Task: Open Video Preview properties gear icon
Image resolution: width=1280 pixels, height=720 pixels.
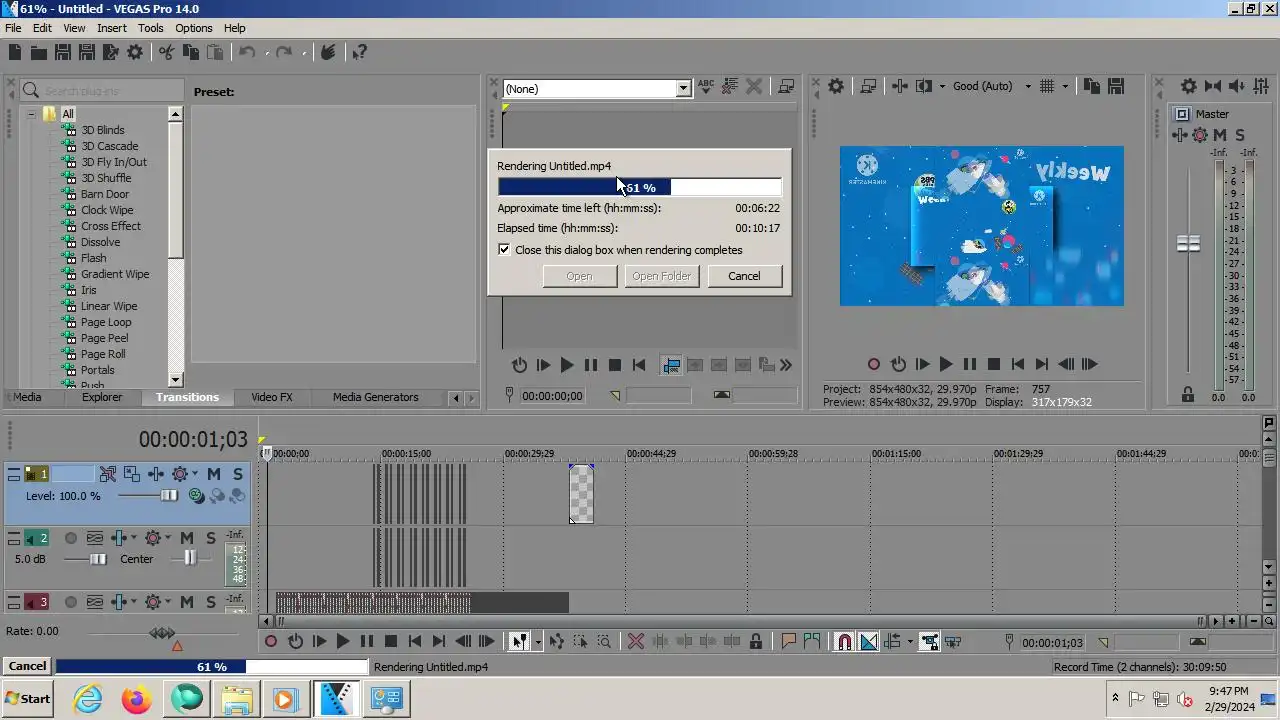Action: coord(836,87)
